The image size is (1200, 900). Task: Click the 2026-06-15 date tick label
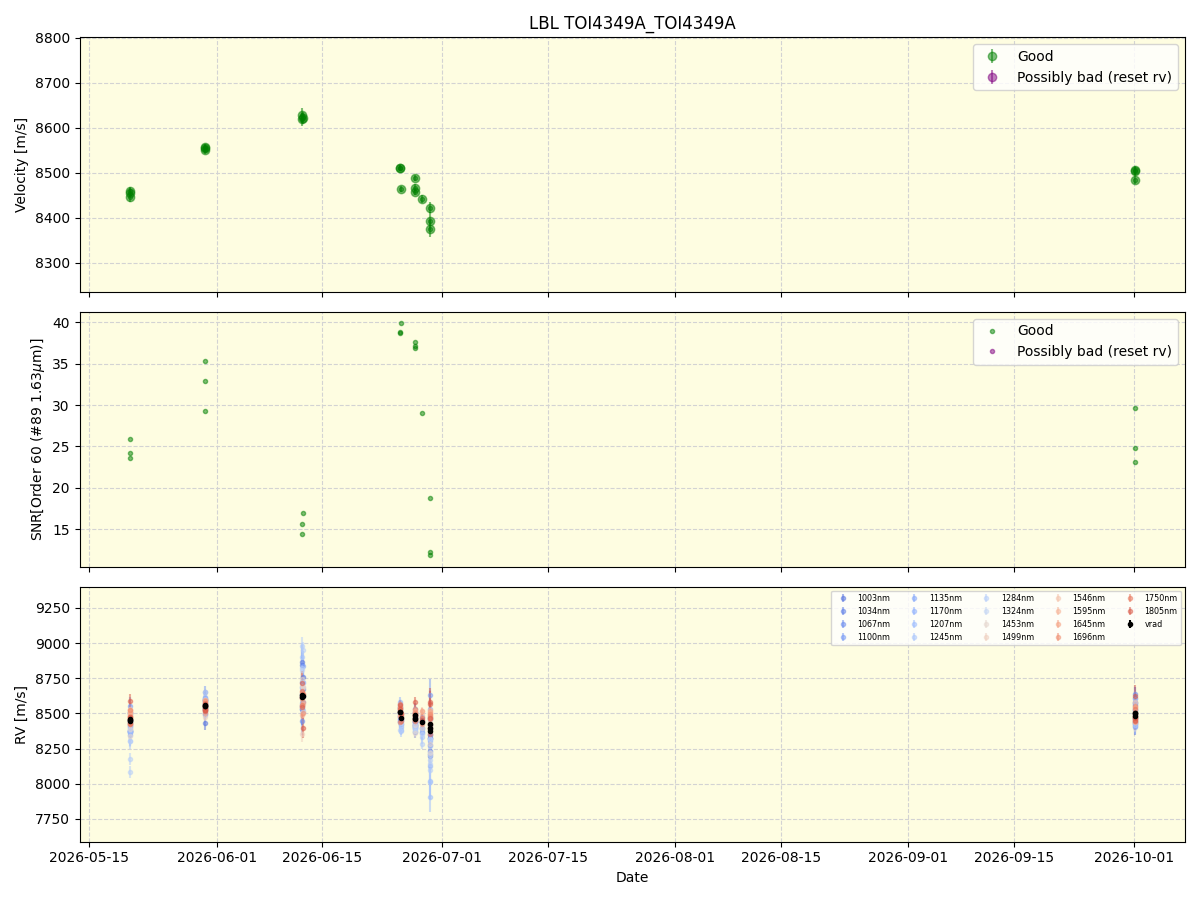pyautogui.click(x=322, y=857)
